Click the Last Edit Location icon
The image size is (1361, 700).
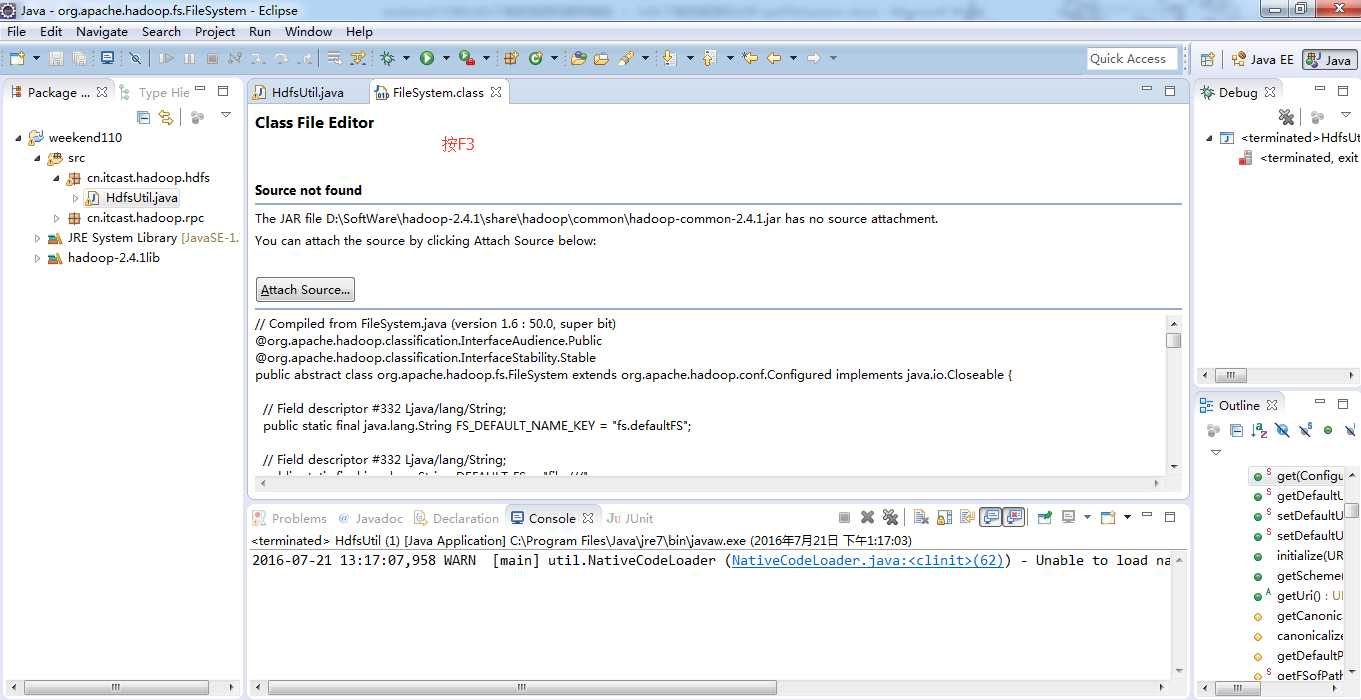750,58
